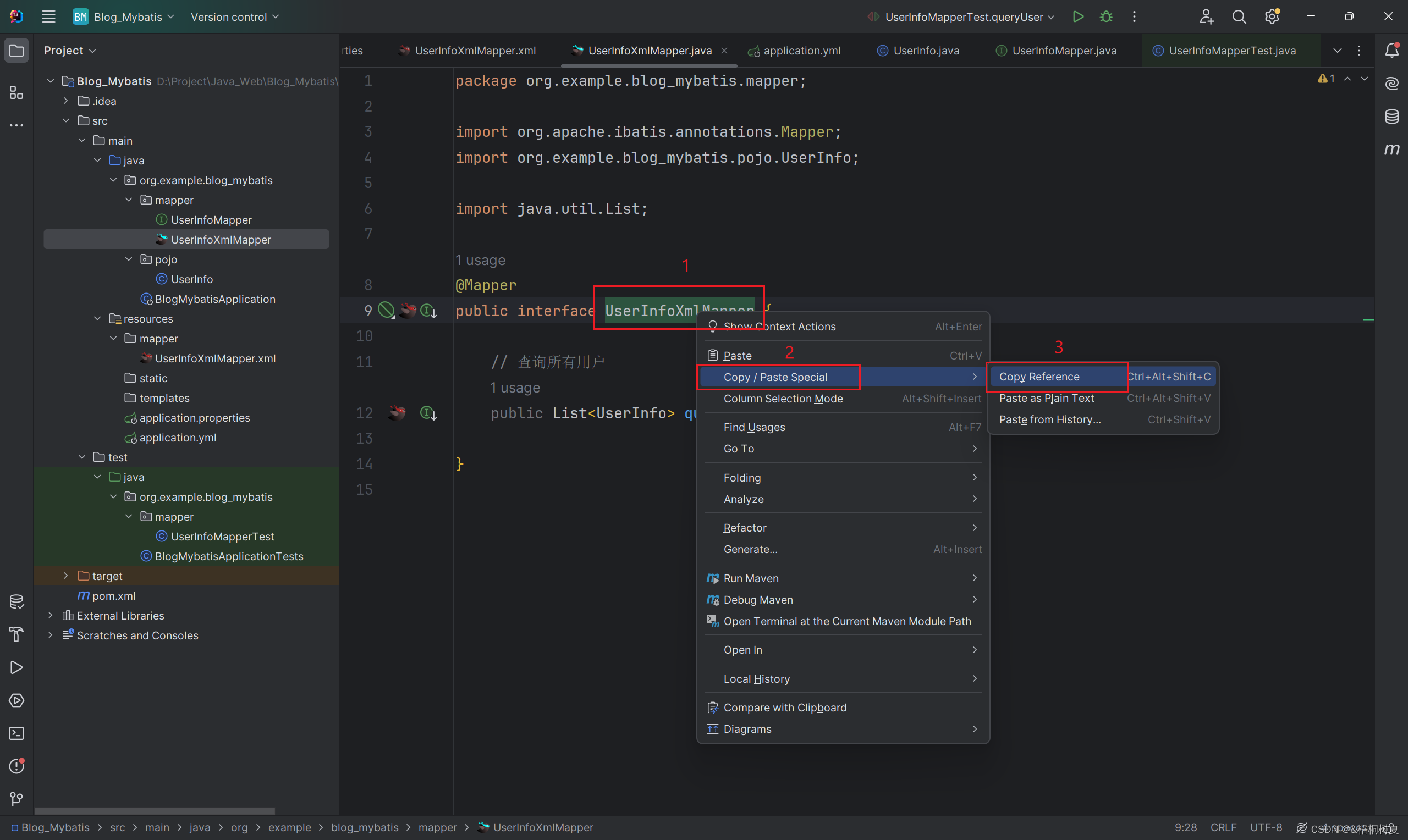The height and width of the screenshot is (840, 1408).
Task: Select BlogMybatisApplication in project tree
Action: coord(215,299)
